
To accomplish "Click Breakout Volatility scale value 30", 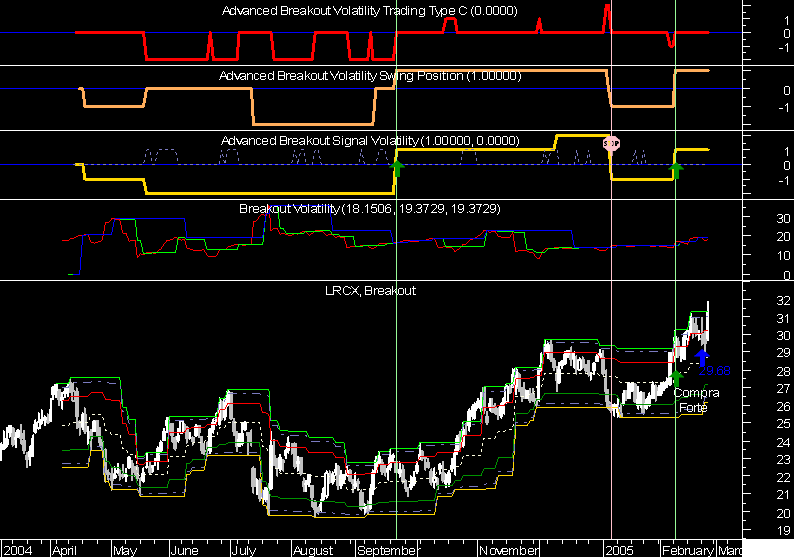I will click(x=783, y=218).
